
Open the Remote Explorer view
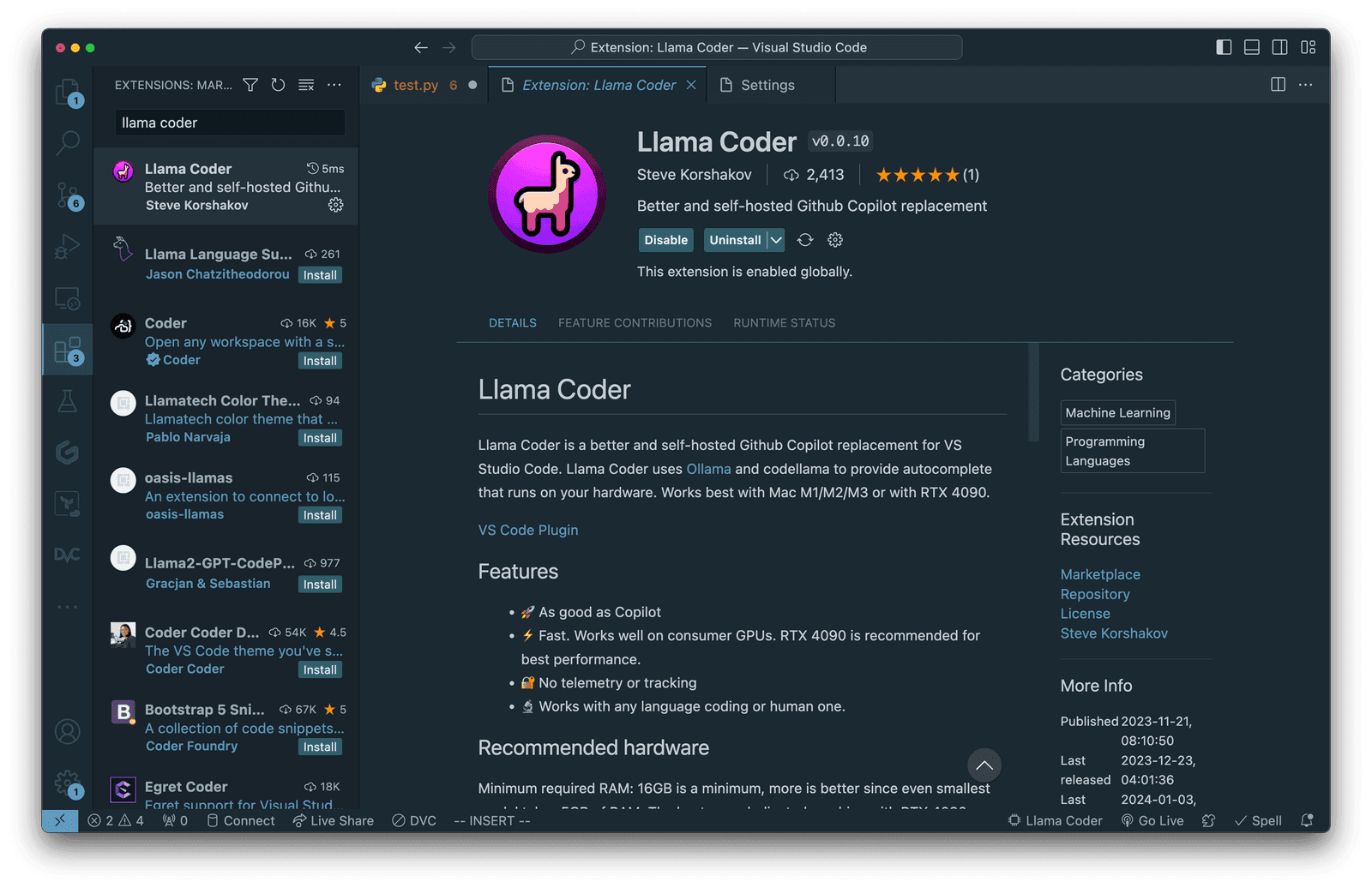68,298
